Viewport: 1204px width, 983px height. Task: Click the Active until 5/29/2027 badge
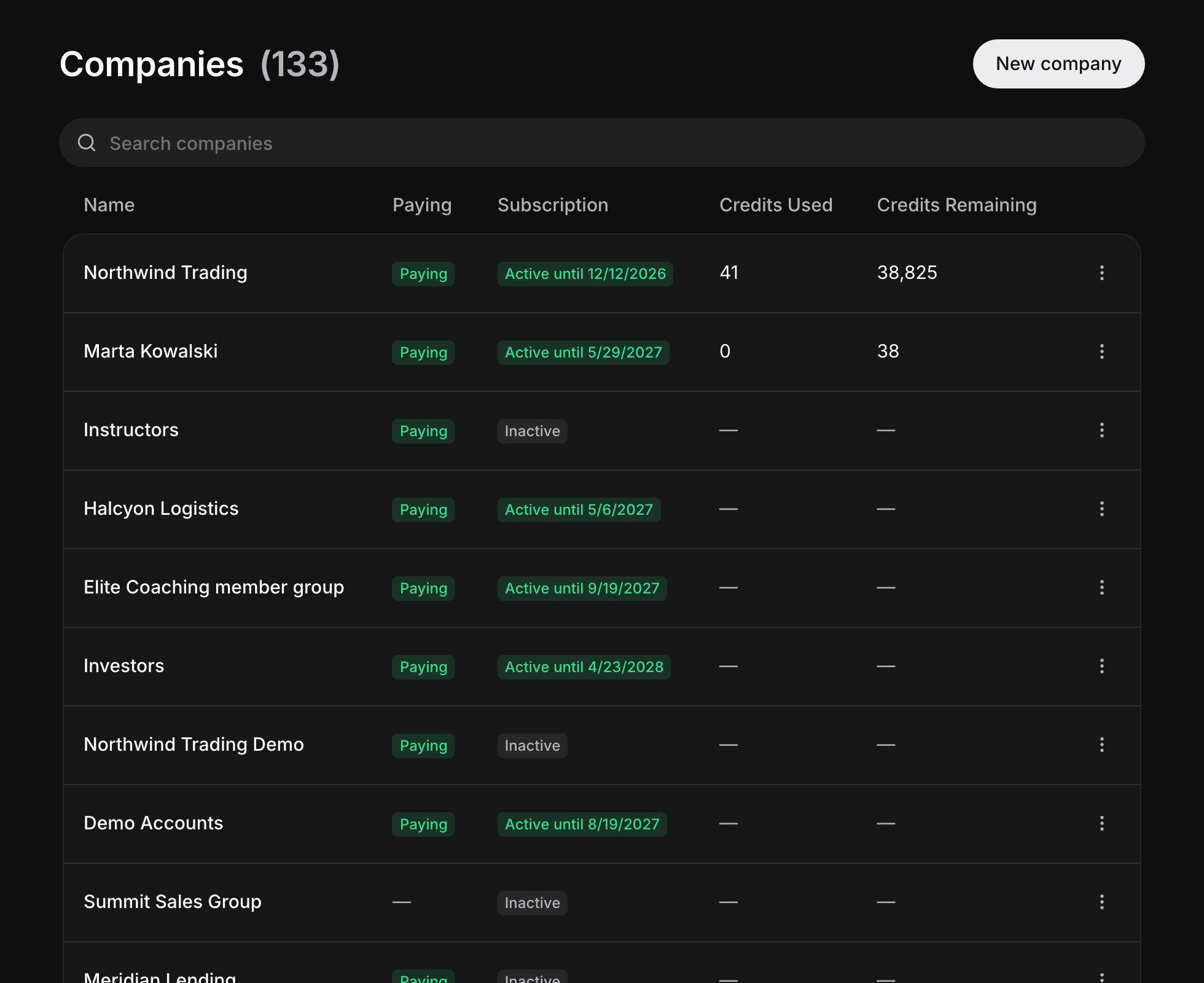coord(583,353)
